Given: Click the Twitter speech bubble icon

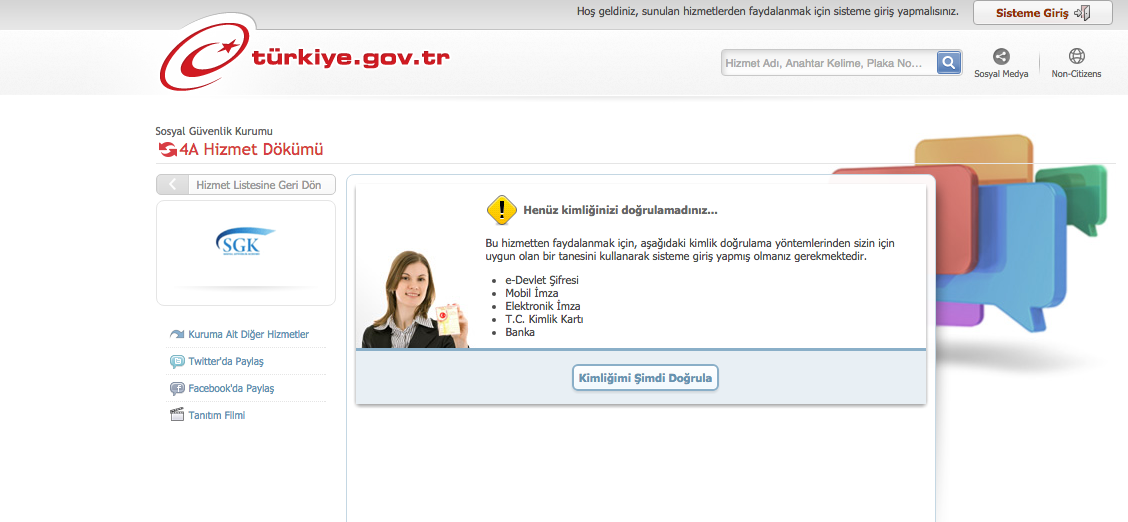Looking at the screenshot, I should click(x=177, y=362).
